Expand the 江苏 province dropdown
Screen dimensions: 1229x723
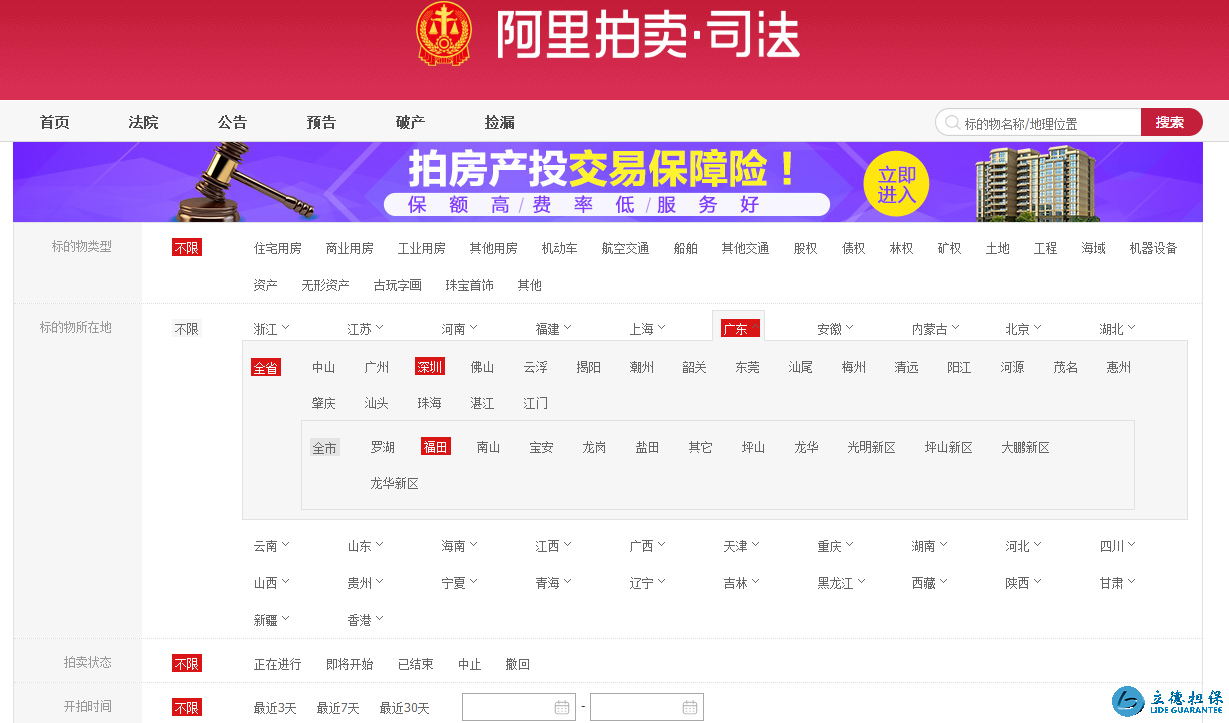coord(365,329)
